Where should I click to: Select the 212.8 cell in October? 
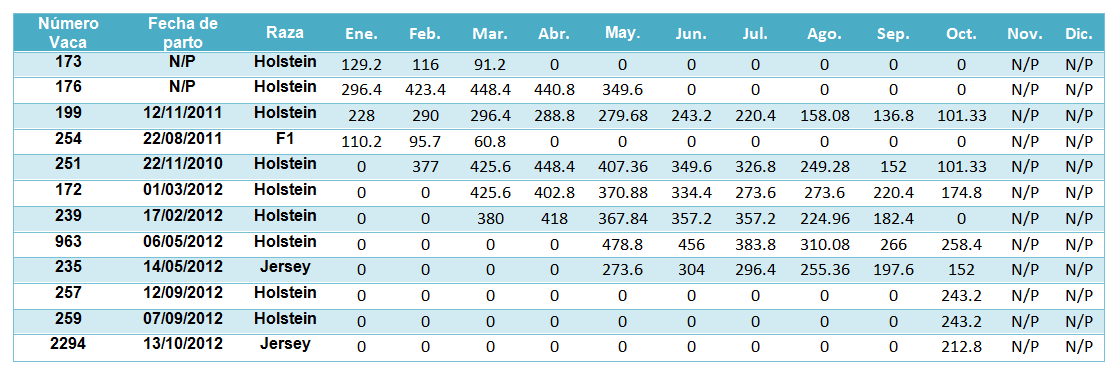pyautogui.click(x=961, y=348)
